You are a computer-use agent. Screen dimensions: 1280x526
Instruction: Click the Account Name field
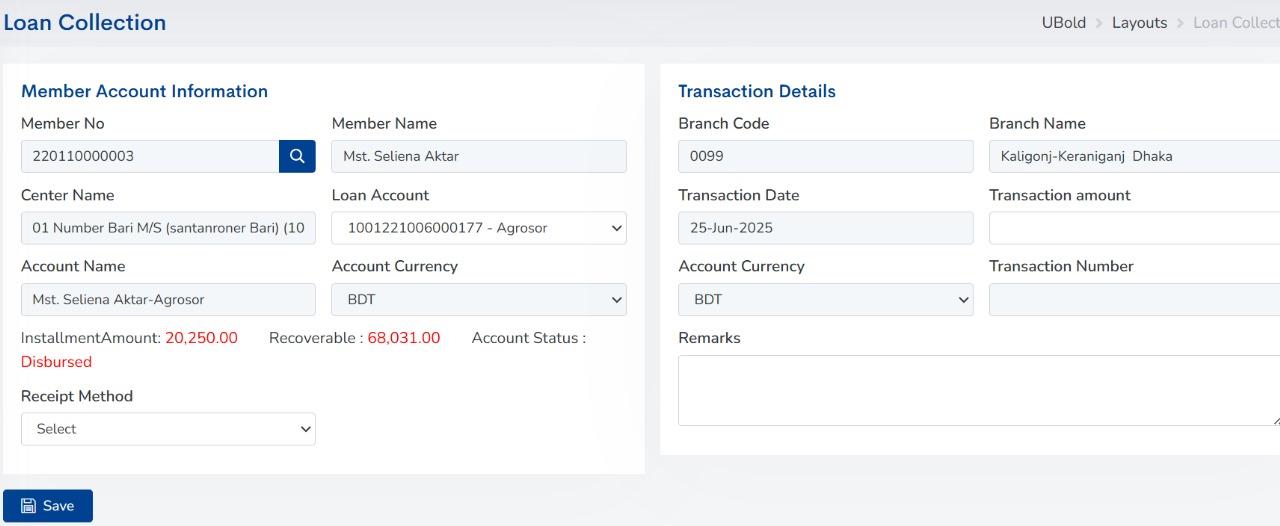coord(168,299)
